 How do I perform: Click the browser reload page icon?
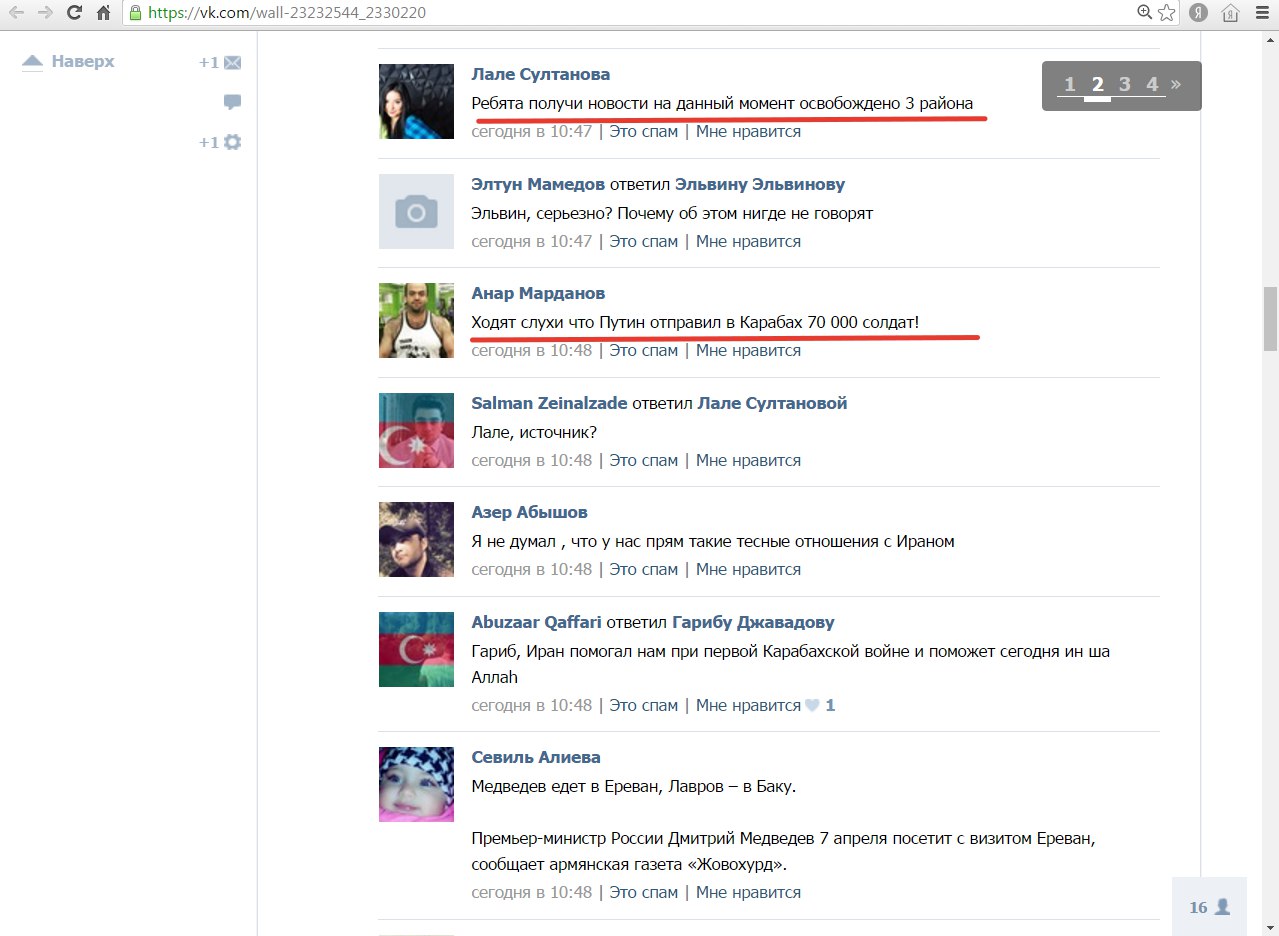pos(74,13)
